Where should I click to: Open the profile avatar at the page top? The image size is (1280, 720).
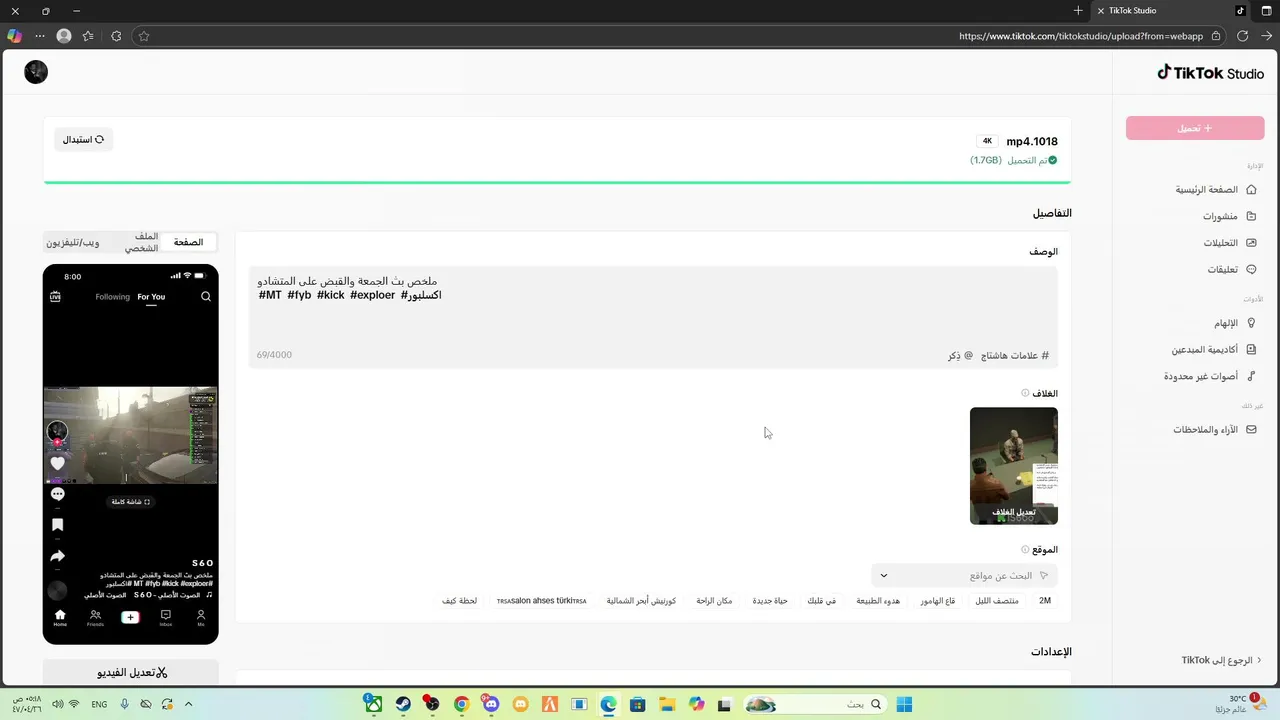coord(36,72)
